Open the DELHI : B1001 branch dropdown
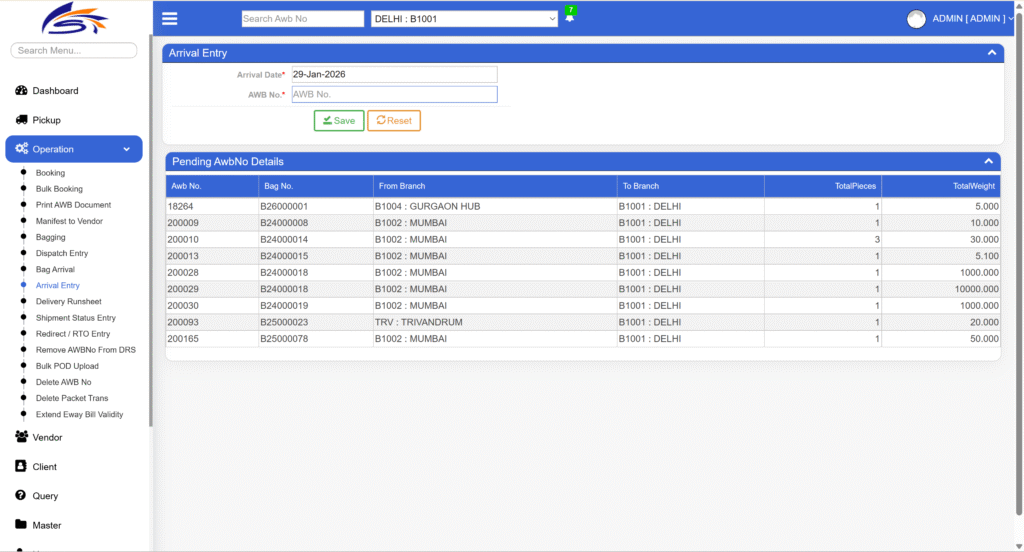The height and width of the screenshot is (552, 1024). (x=464, y=19)
